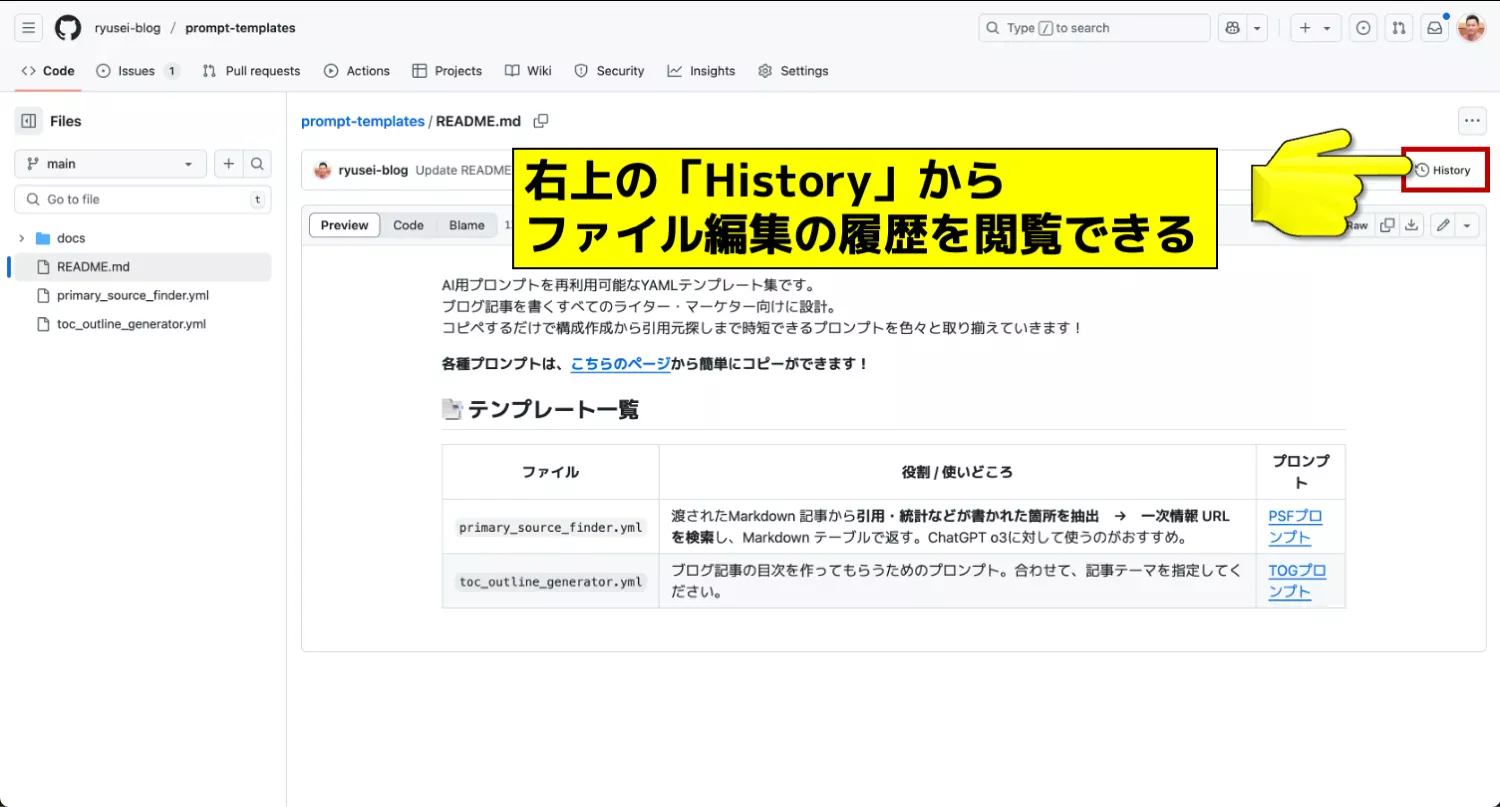This screenshot has height=807, width=1500.
Task: Open the more file actions three-dot menu
Action: [1472, 121]
